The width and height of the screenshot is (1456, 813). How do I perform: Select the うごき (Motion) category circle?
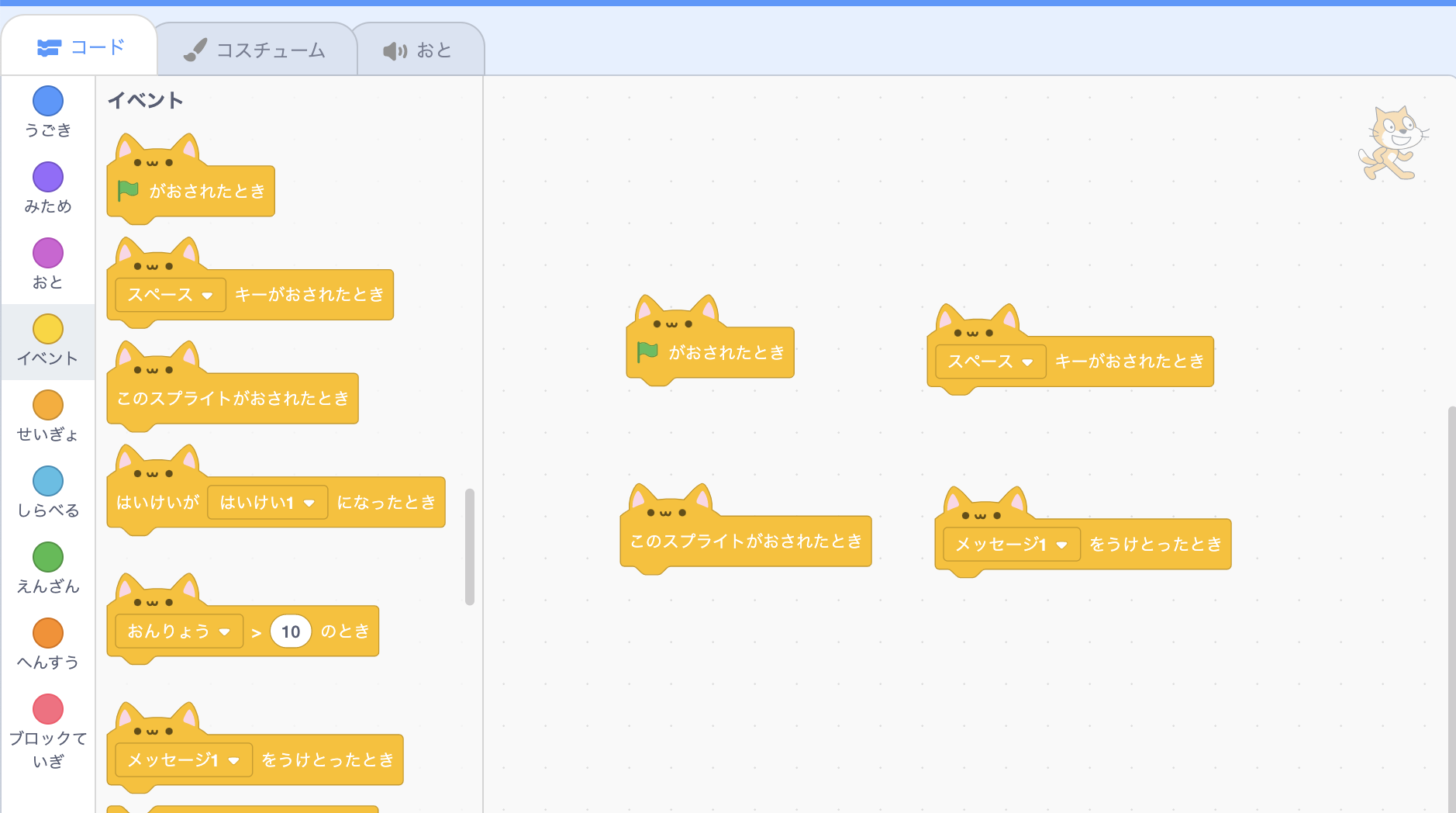(48, 101)
